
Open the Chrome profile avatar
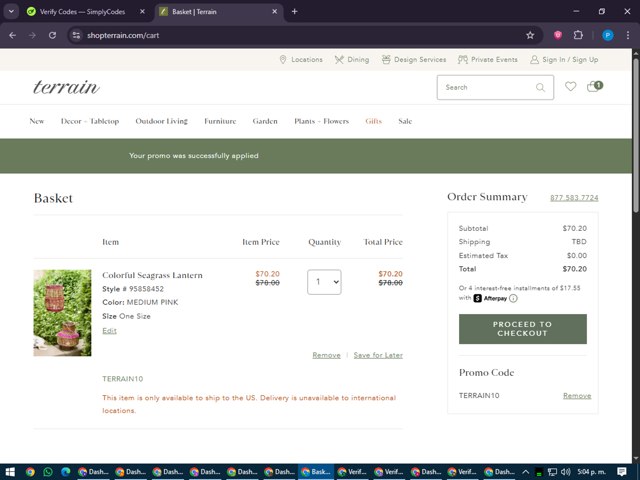coord(608,36)
